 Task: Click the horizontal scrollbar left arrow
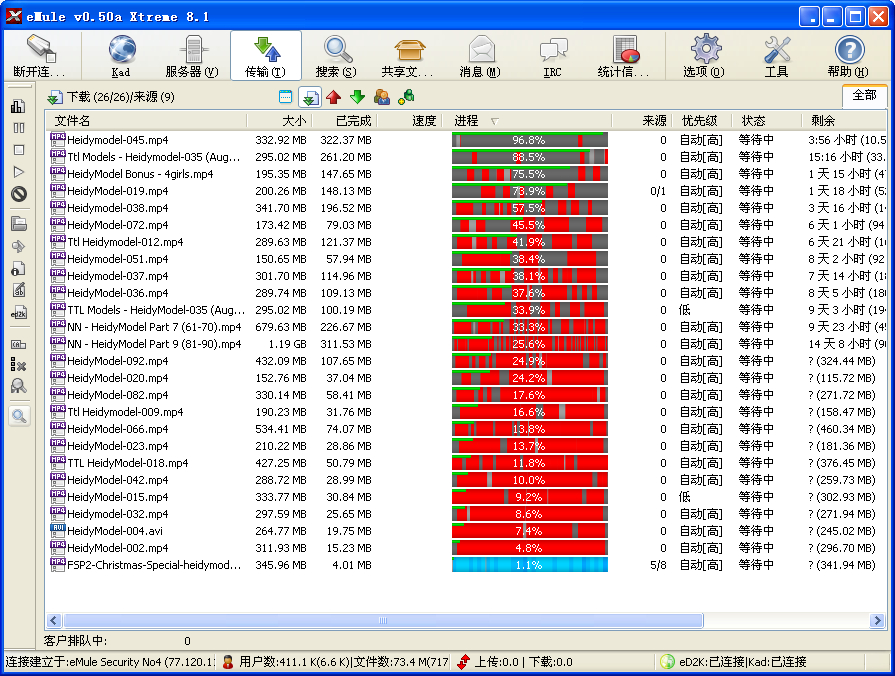(x=54, y=621)
